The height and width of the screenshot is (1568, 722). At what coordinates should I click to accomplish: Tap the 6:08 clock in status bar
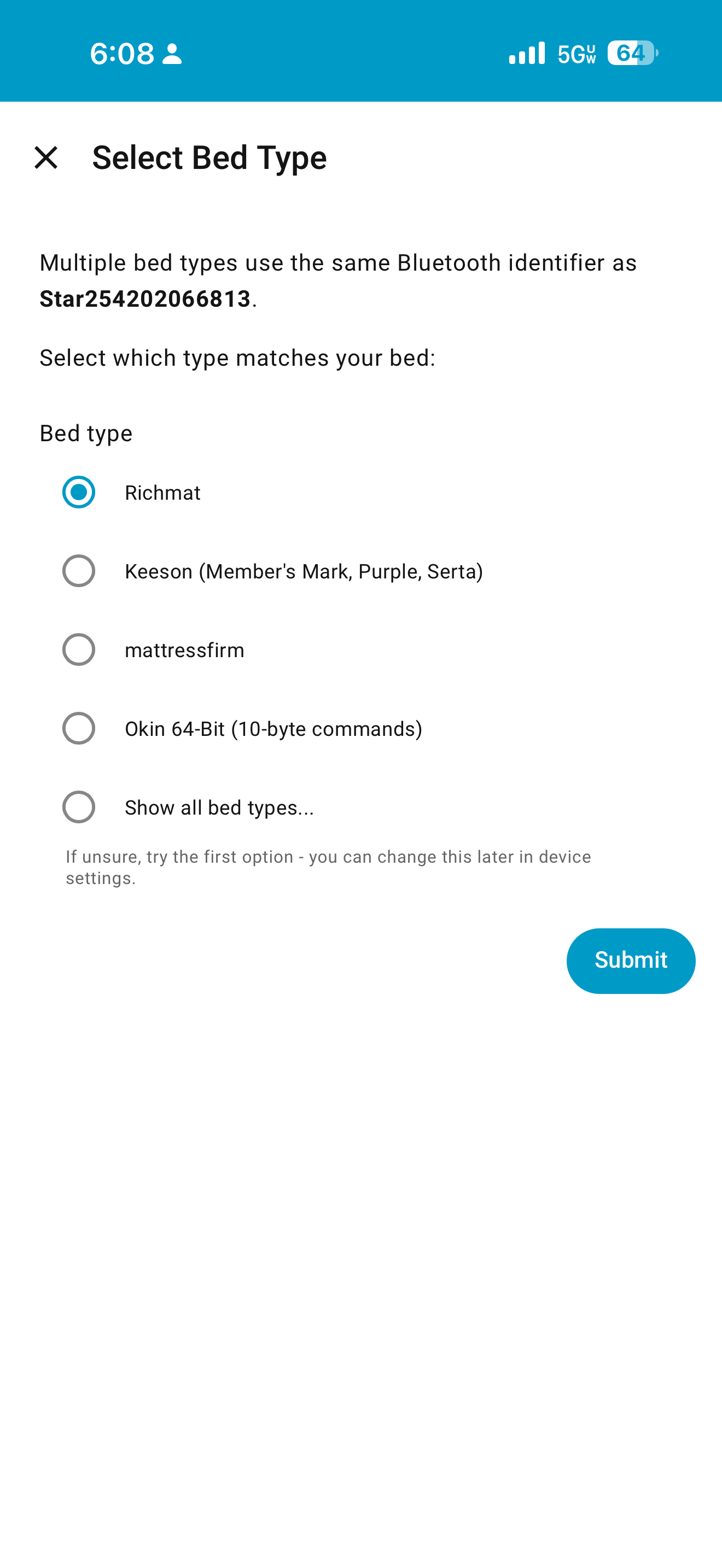(123, 54)
